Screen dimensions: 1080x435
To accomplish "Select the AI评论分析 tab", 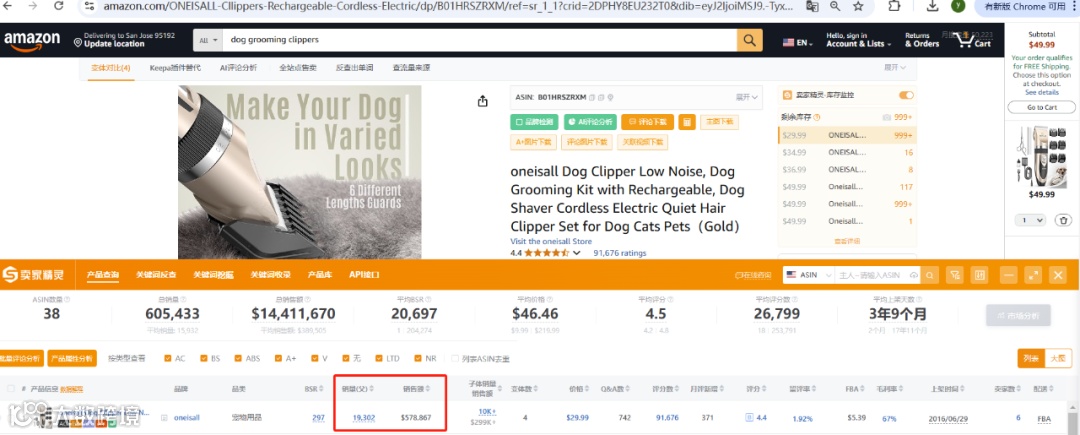I will coord(238,67).
